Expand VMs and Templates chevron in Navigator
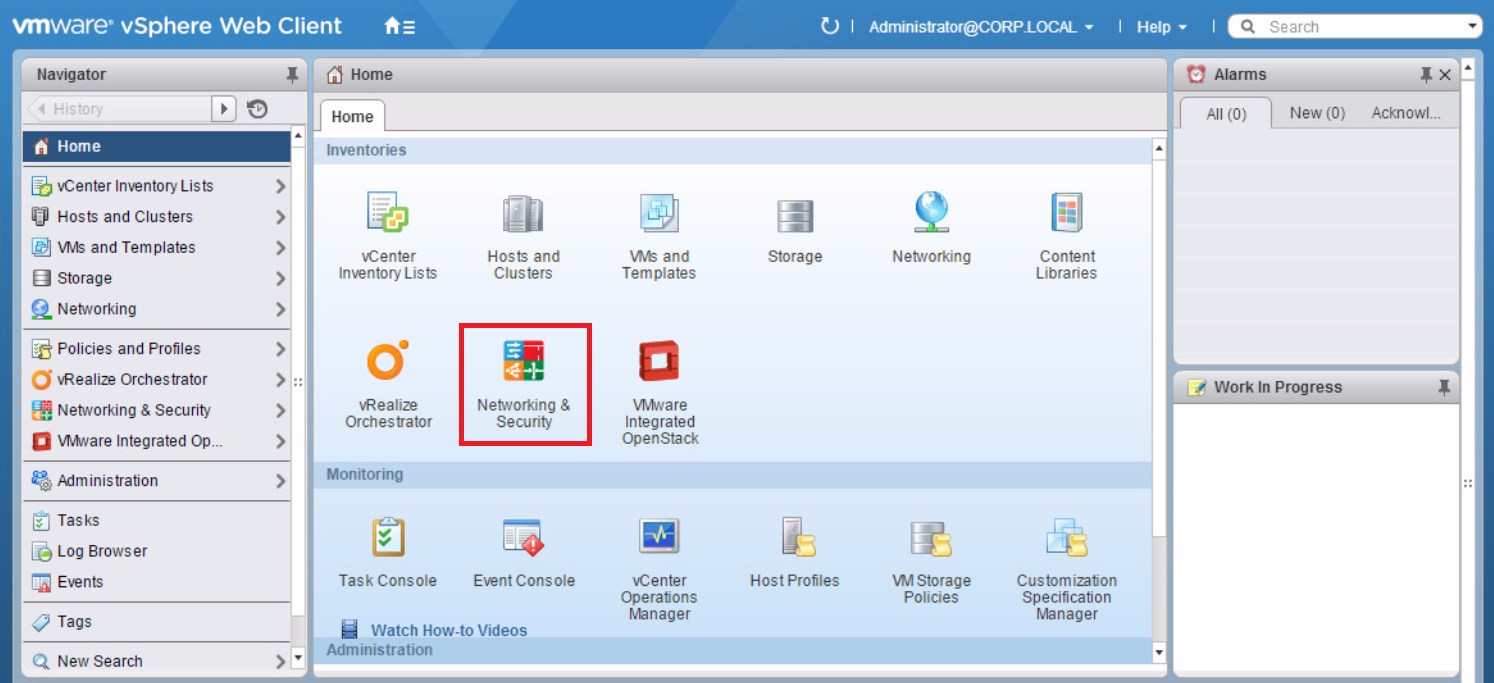Image resolution: width=1494 pixels, height=683 pixels. coord(280,248)
